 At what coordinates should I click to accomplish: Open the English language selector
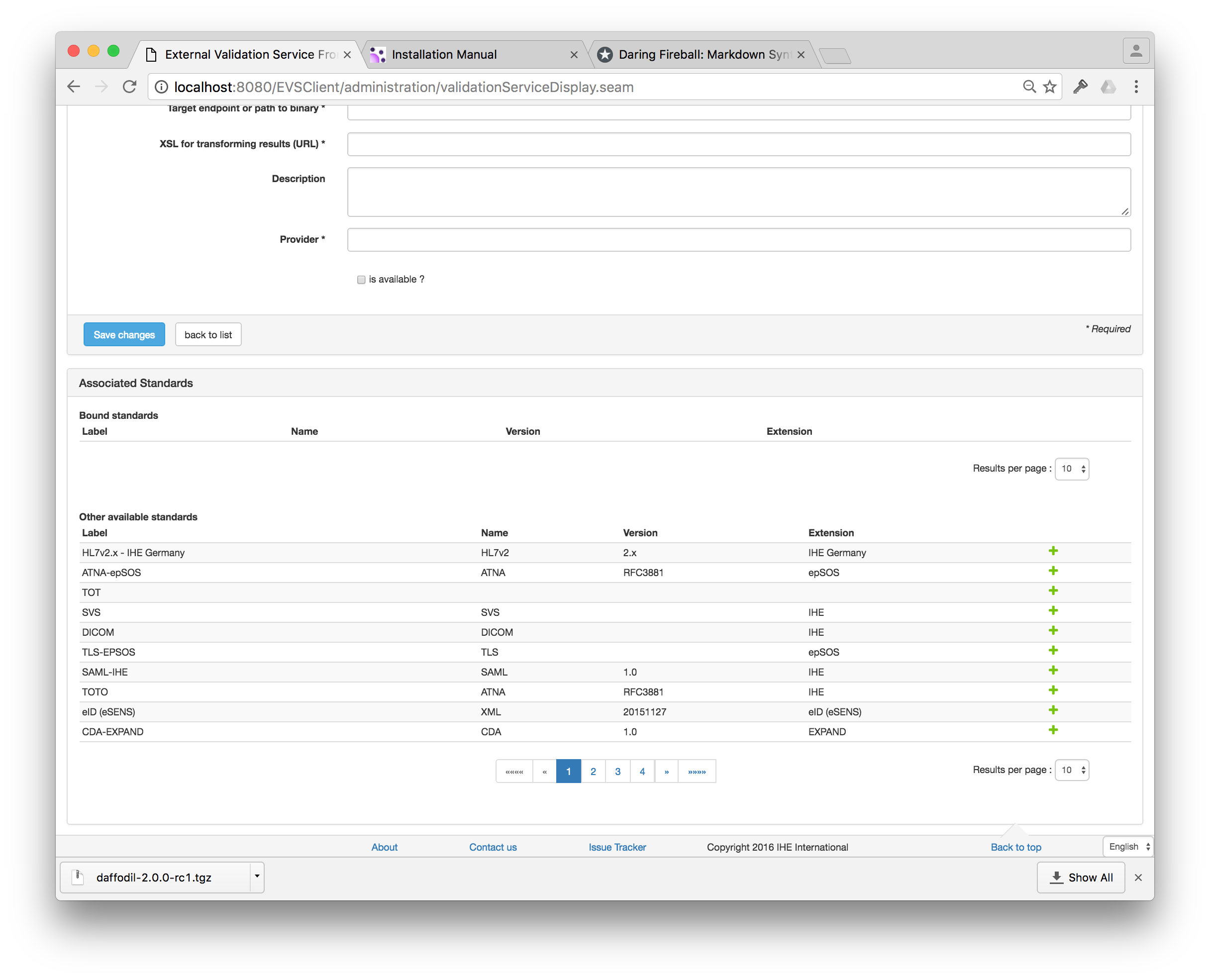[1127, 846]
